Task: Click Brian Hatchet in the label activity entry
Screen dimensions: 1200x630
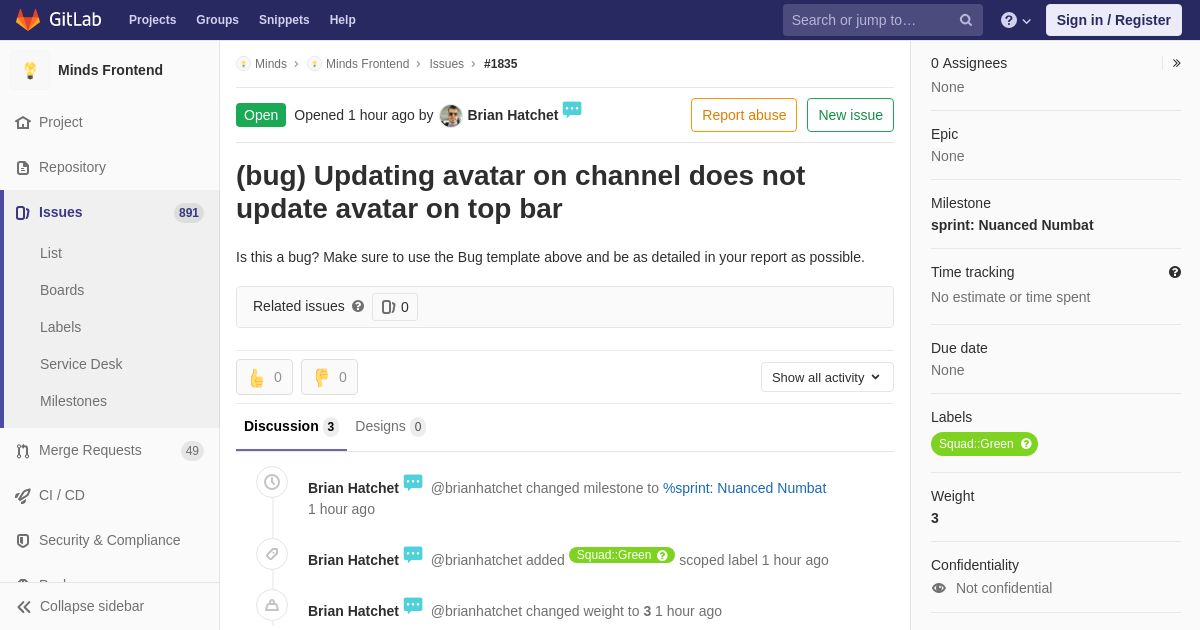Action: tap(353, 560)
